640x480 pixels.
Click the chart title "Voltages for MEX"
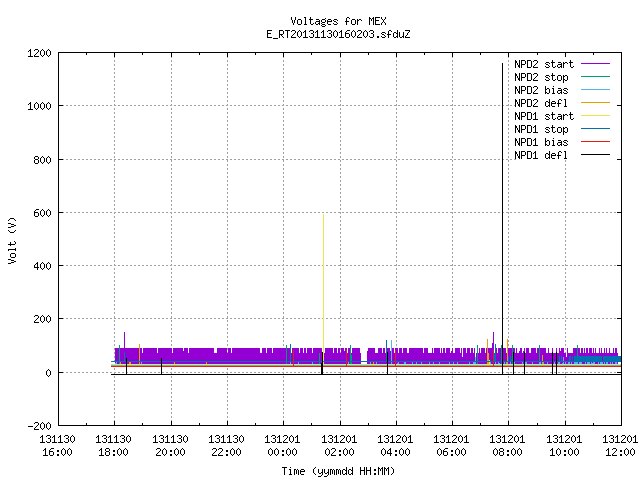pyautogui.click(x=338, y=21)
